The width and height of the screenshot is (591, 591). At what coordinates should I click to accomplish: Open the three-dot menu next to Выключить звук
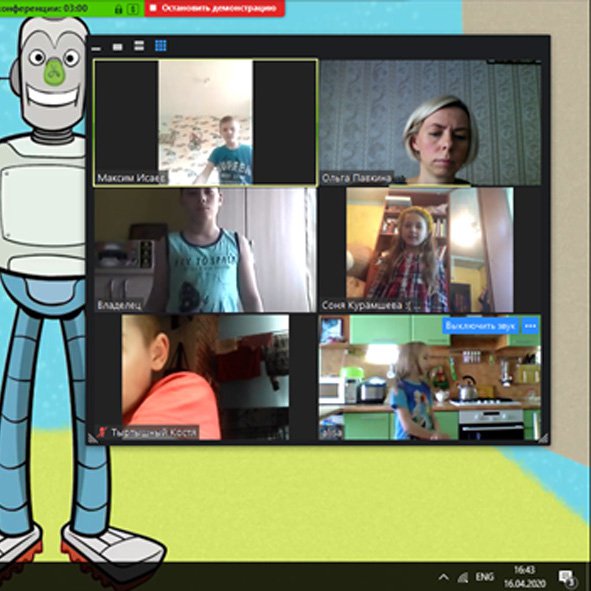[x=530, y=326]
